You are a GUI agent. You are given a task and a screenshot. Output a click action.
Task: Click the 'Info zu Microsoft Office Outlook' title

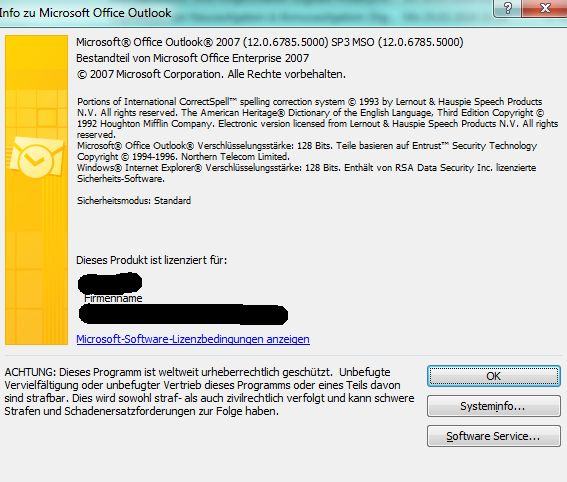86,13
